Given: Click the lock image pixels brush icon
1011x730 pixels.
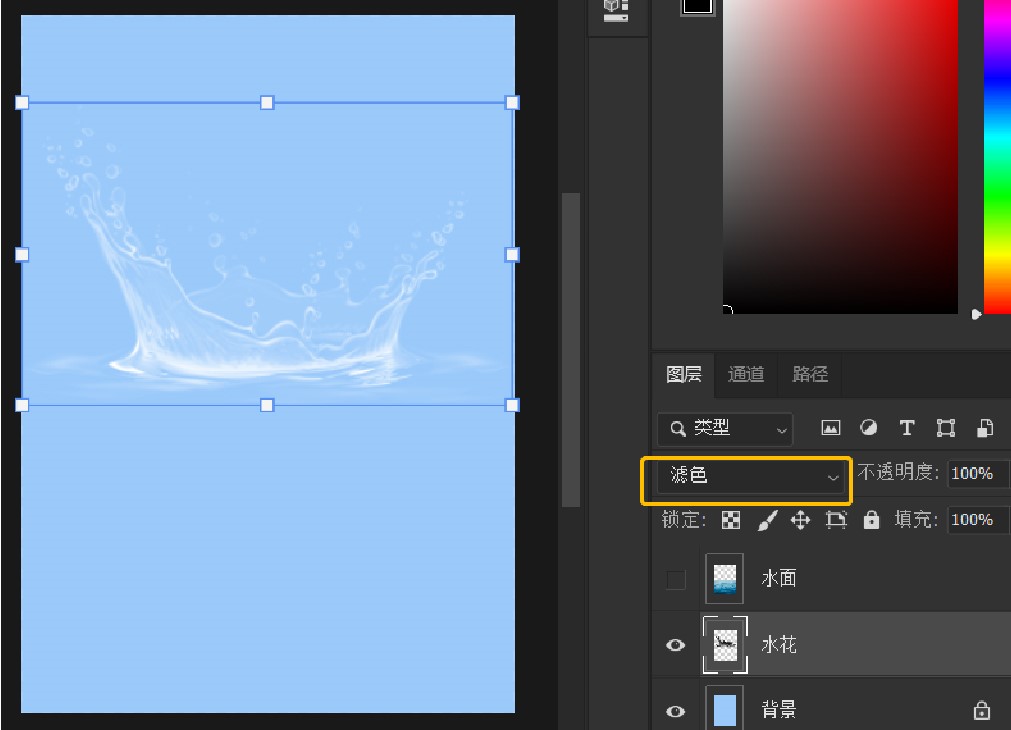Looking at the screenshot, I should (766, 520).
